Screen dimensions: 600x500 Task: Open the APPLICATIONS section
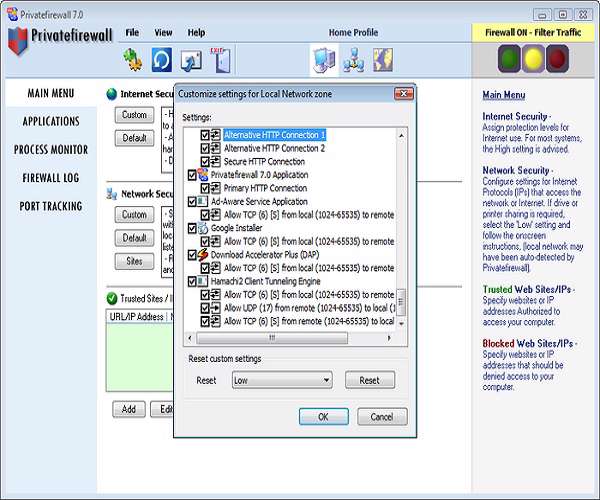pos(51,121)
